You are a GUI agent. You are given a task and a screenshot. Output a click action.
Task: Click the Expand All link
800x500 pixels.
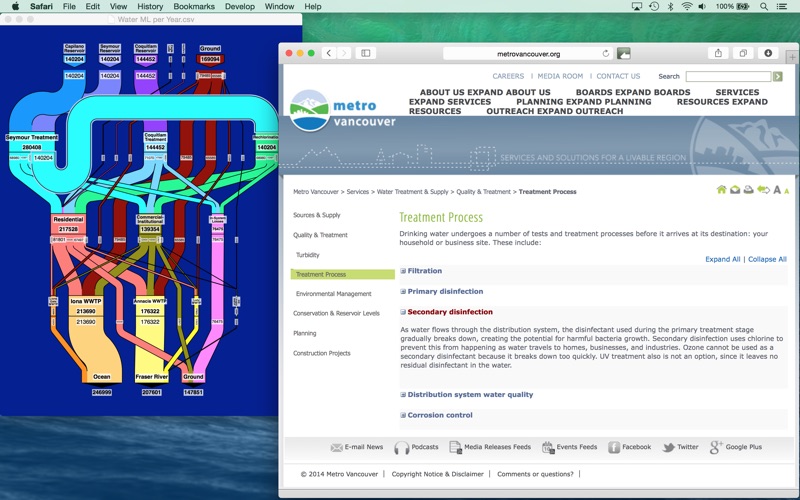coord(722,259)
